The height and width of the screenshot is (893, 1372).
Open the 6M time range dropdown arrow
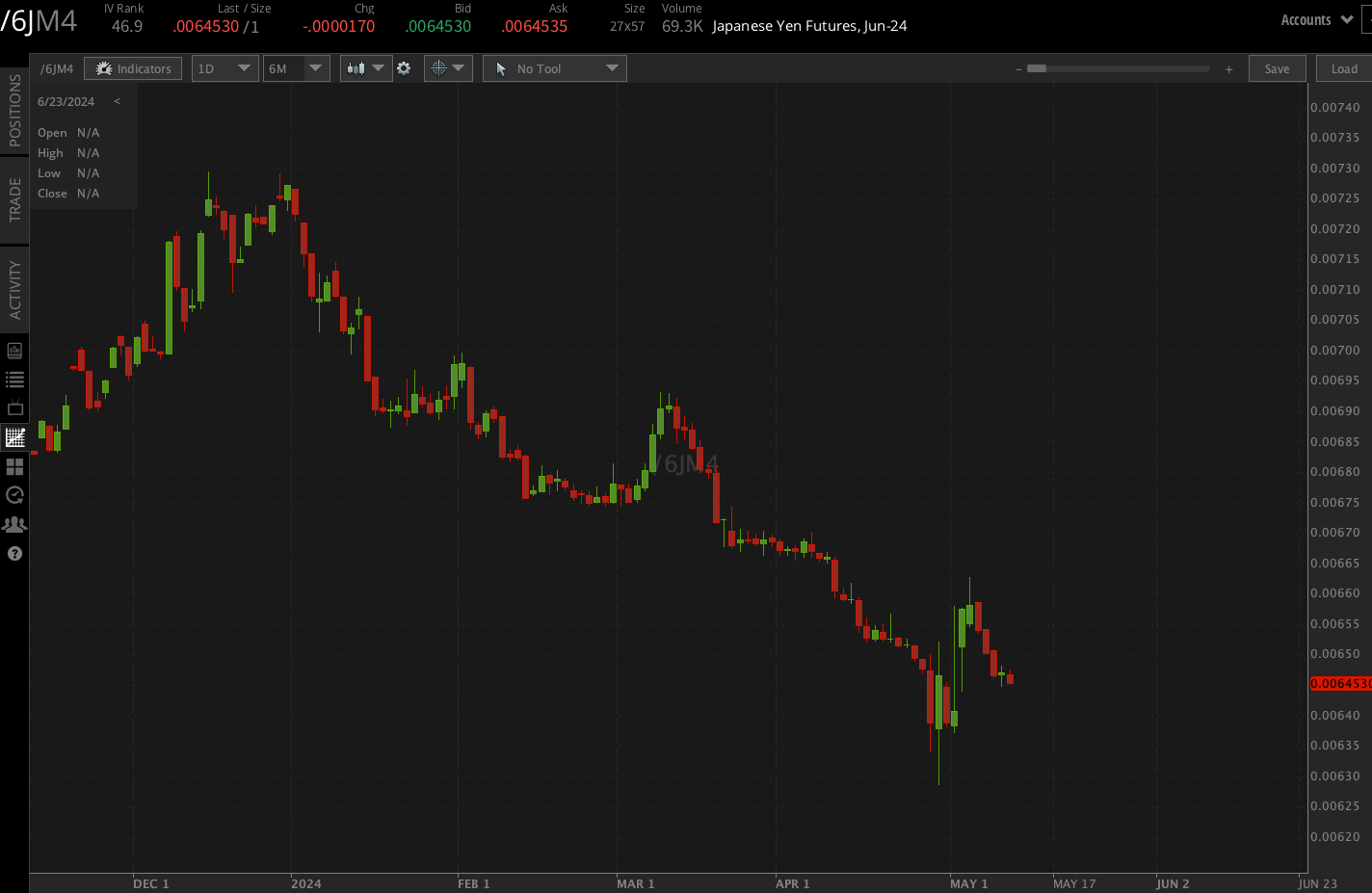316,68
